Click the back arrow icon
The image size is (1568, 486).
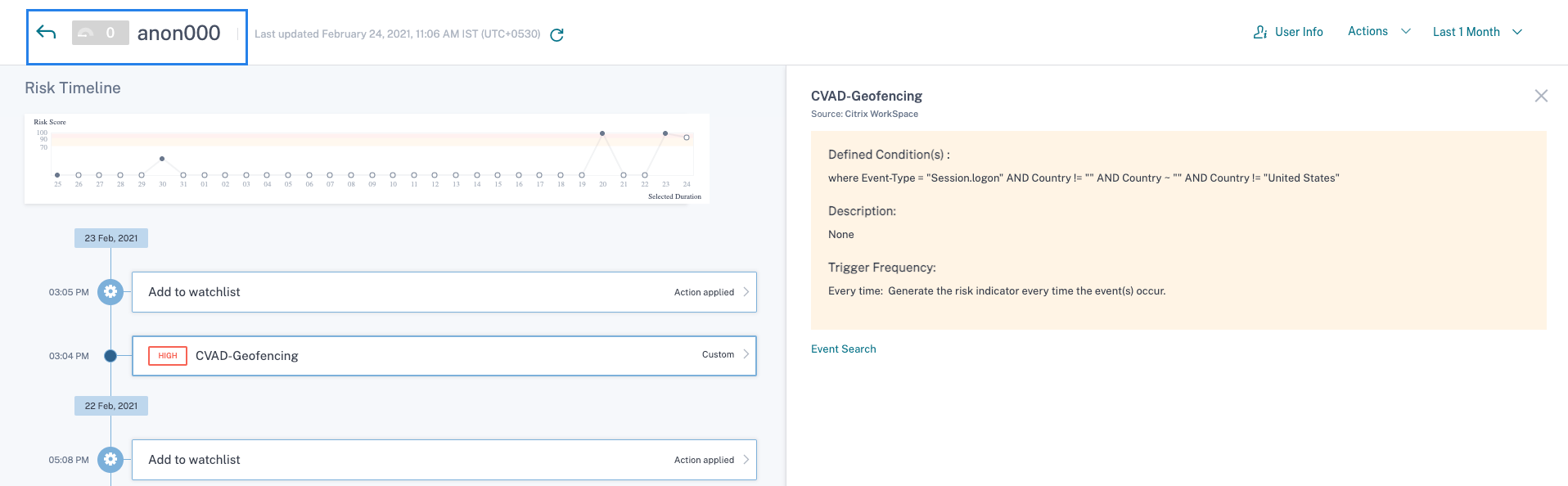47,33
